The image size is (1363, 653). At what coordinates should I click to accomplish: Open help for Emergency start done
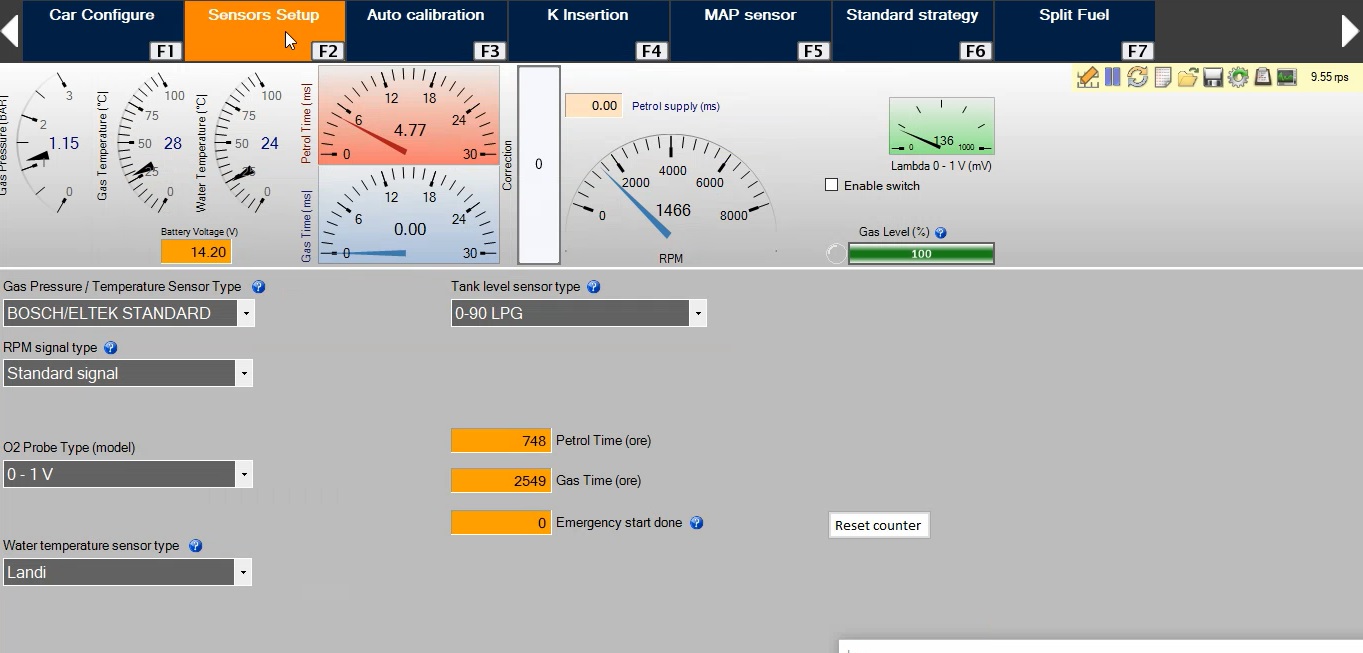click(696, 523)
